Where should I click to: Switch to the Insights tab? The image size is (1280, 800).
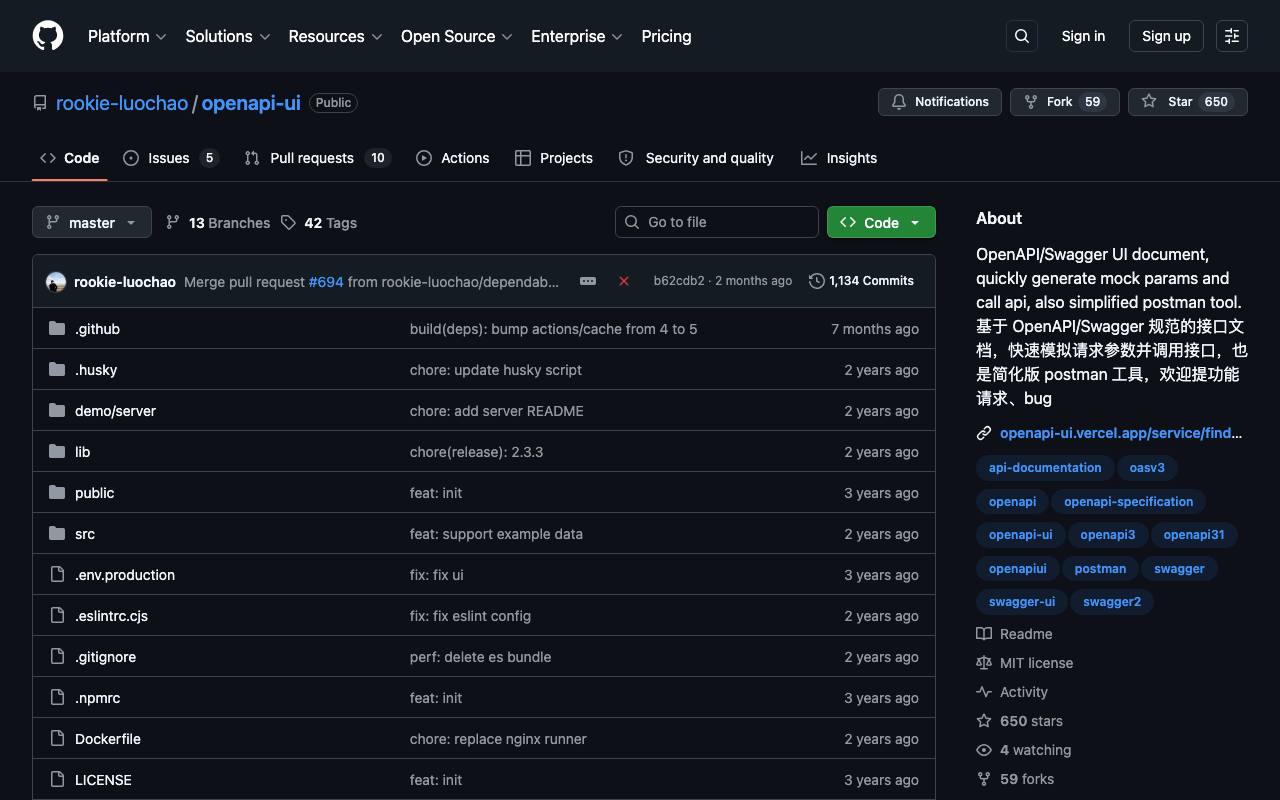pos(839,158)
